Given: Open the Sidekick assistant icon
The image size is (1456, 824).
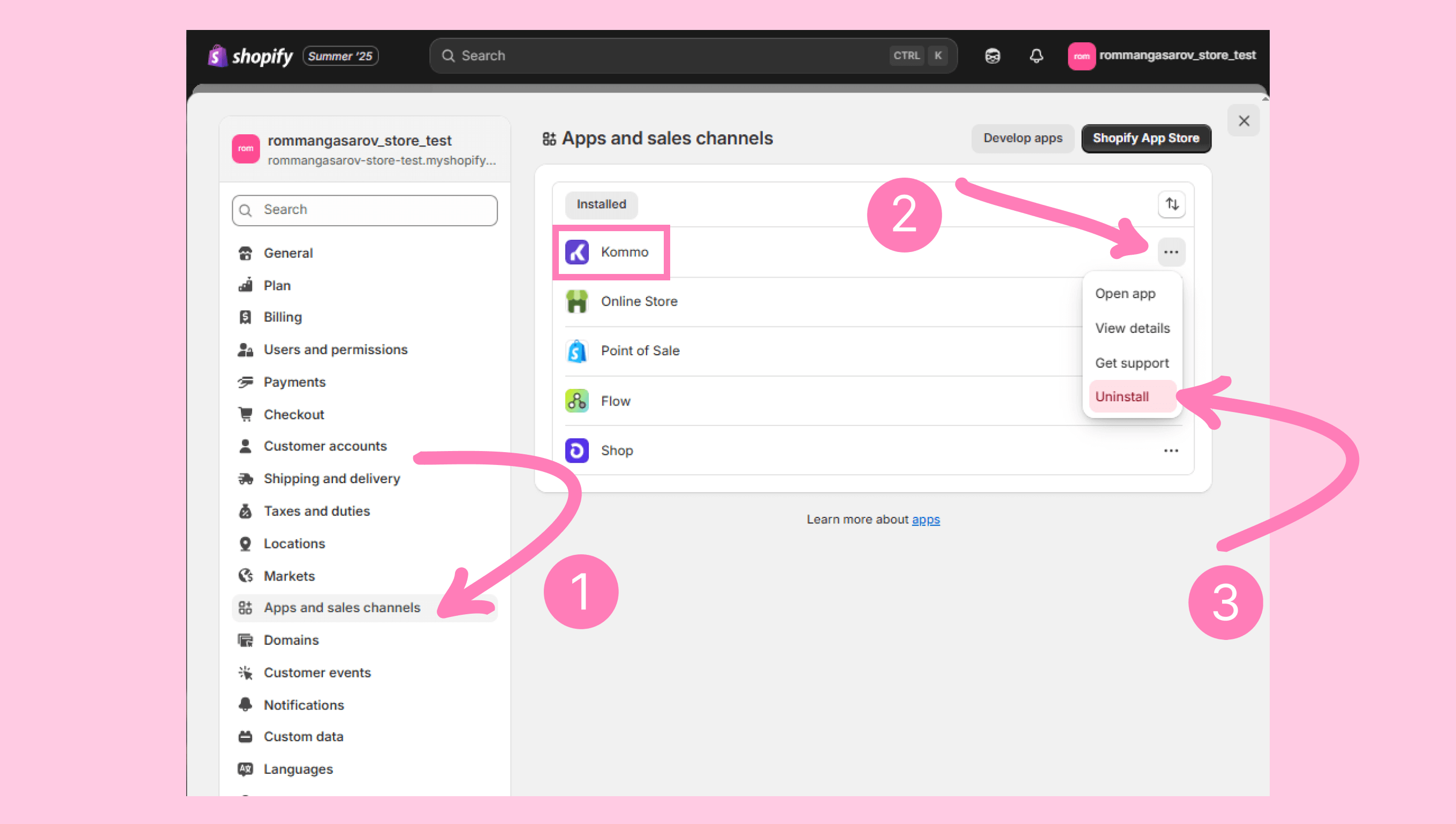Looking at the screenshot, I should (x=992, y=56).
